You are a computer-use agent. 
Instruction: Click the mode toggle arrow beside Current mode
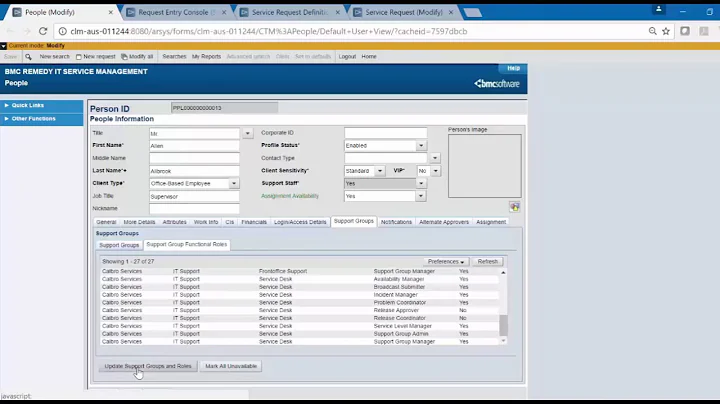(x=3, y=46)
